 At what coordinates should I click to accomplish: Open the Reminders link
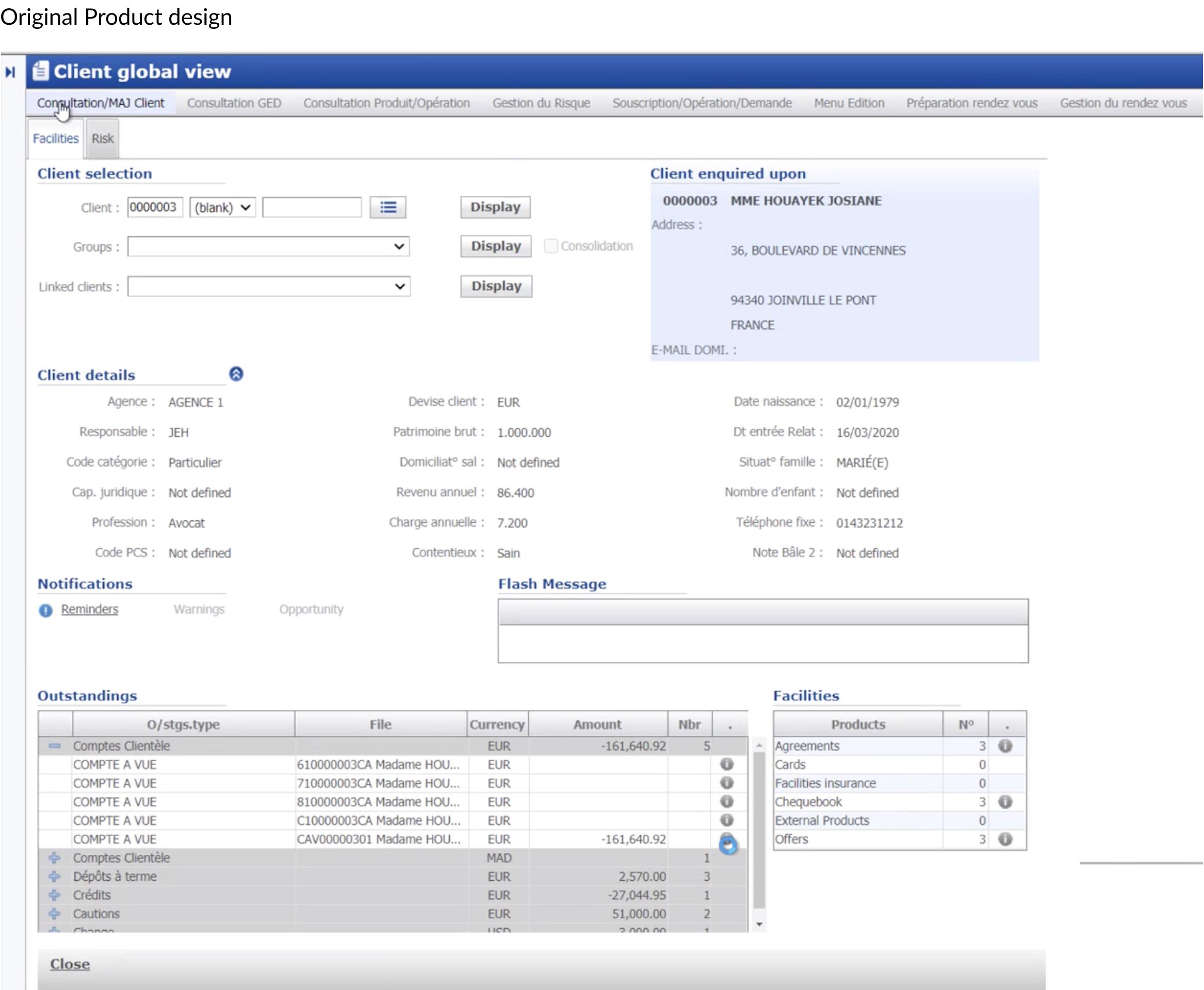(x=90, y=609)
